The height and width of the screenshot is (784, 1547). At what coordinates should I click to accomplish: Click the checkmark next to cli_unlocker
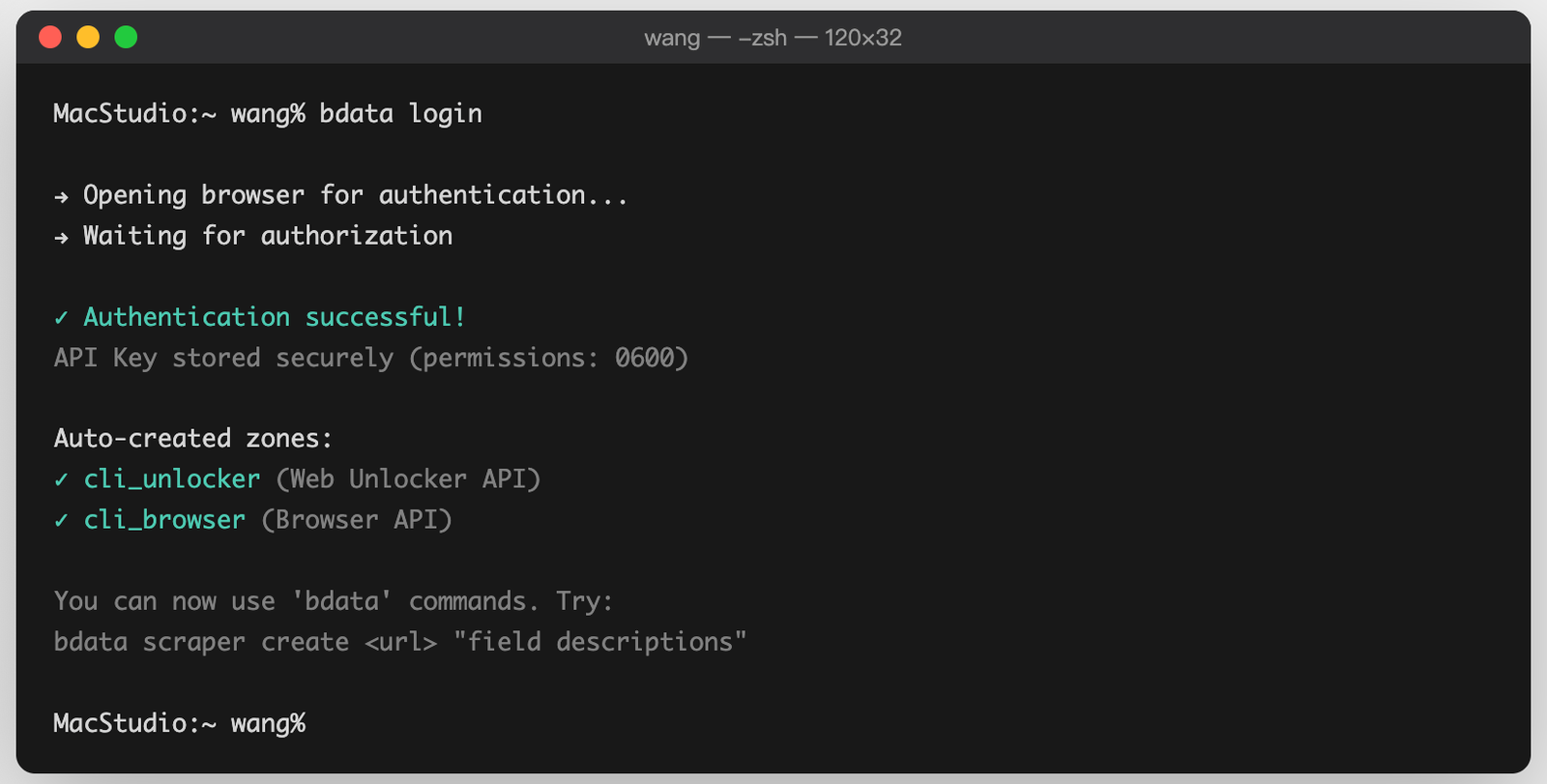(62, 479)
